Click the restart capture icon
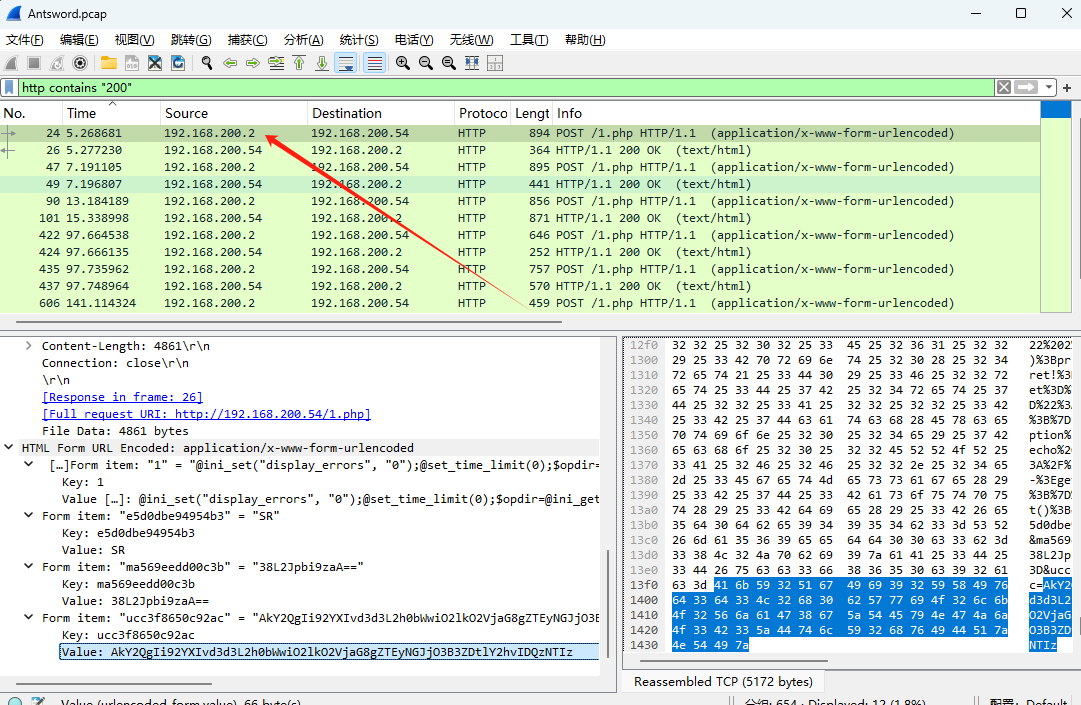 (x=57, y=63)
